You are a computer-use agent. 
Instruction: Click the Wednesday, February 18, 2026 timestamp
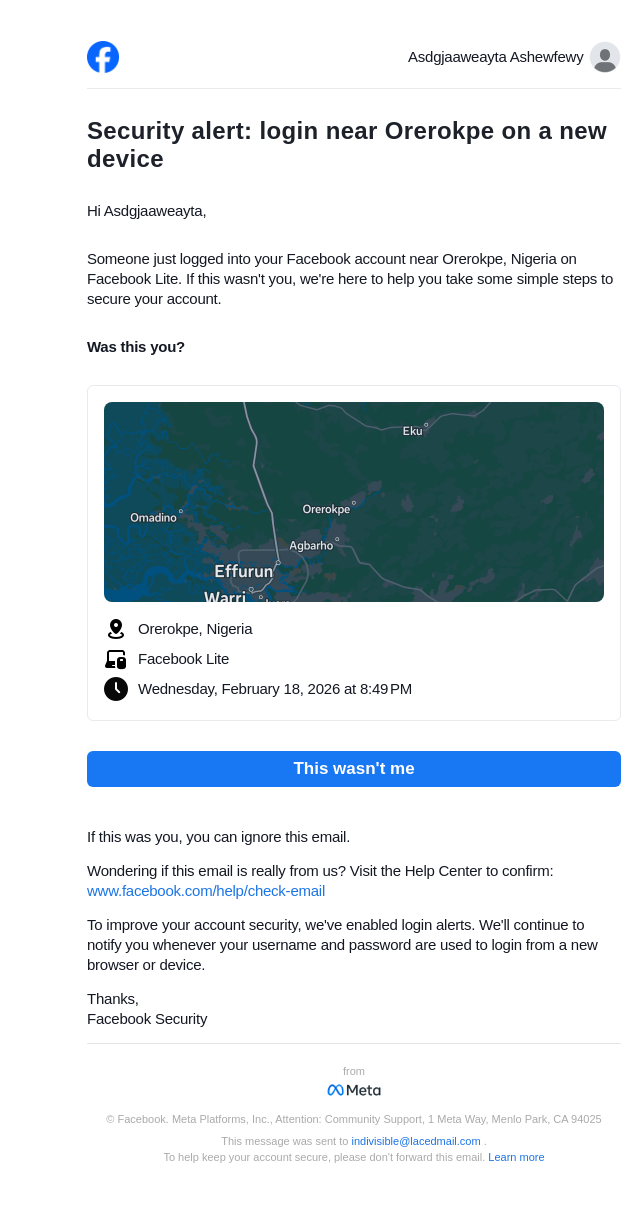(x=275, y=689)
